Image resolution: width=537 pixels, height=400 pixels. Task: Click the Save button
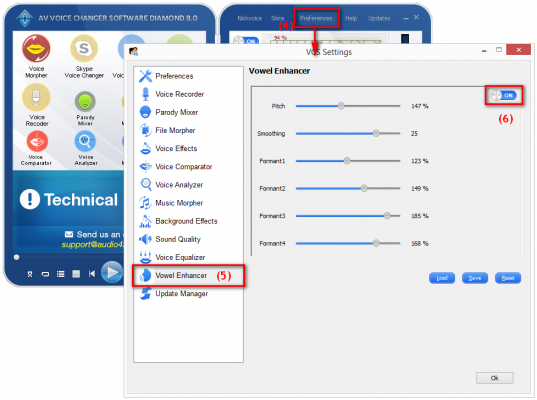475,278
